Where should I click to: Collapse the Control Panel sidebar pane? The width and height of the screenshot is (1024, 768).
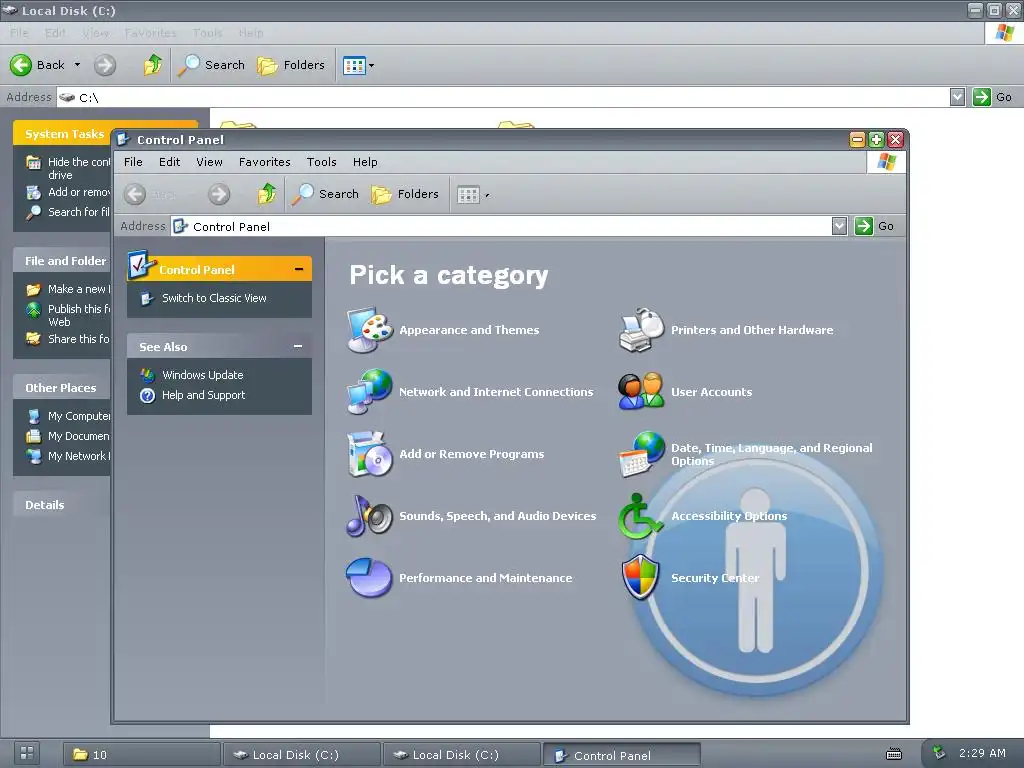coord(299,269)
